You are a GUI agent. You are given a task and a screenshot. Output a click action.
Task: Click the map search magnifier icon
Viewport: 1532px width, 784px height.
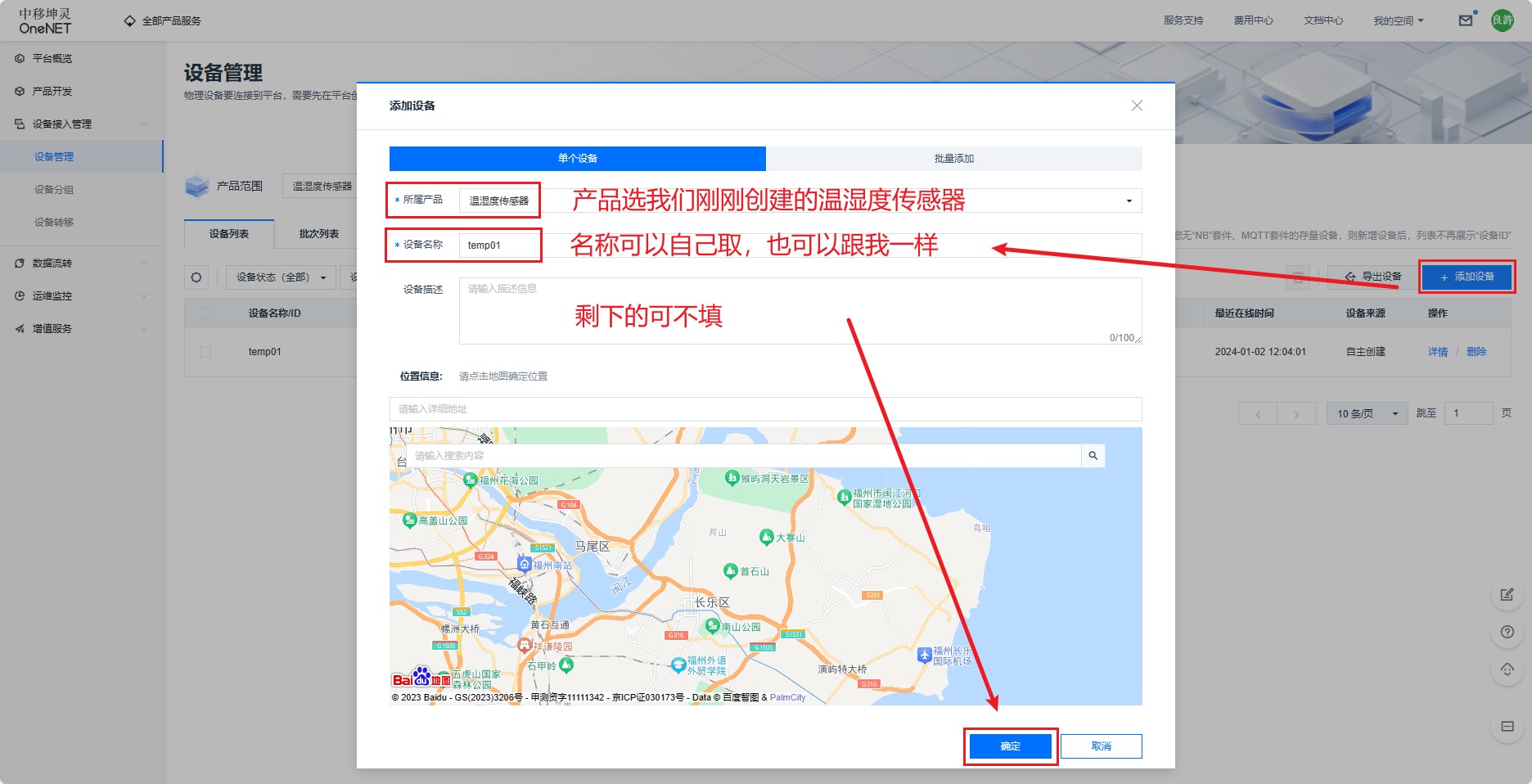point(1093,456)
